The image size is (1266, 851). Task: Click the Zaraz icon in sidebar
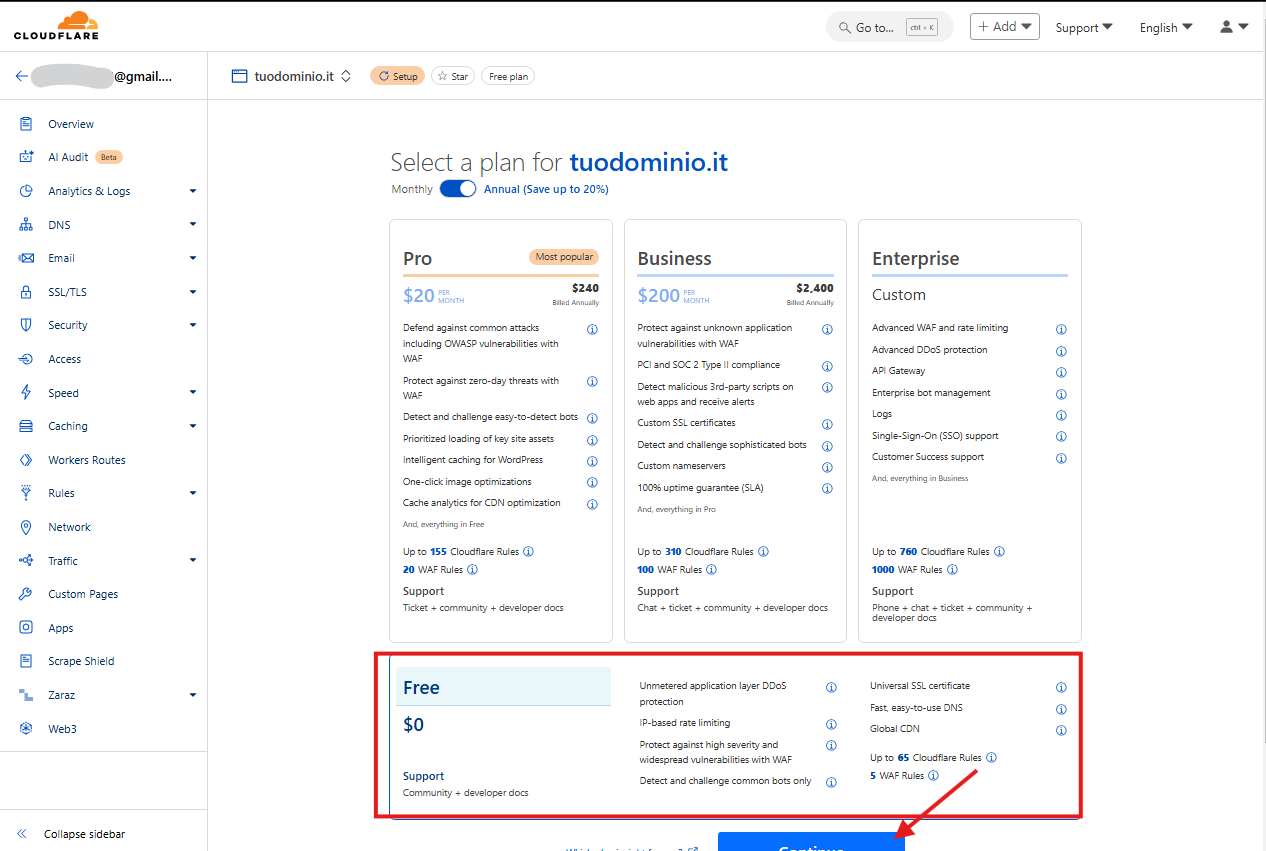27,695
